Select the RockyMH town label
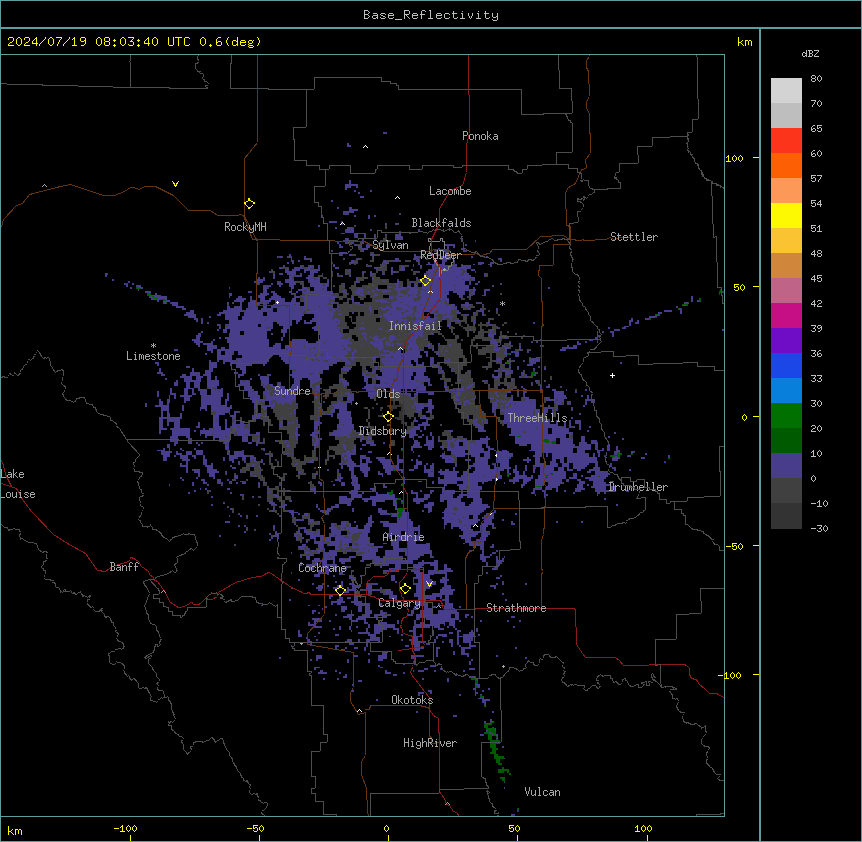The height and width of the screenshot is (842, 862). 245,227
